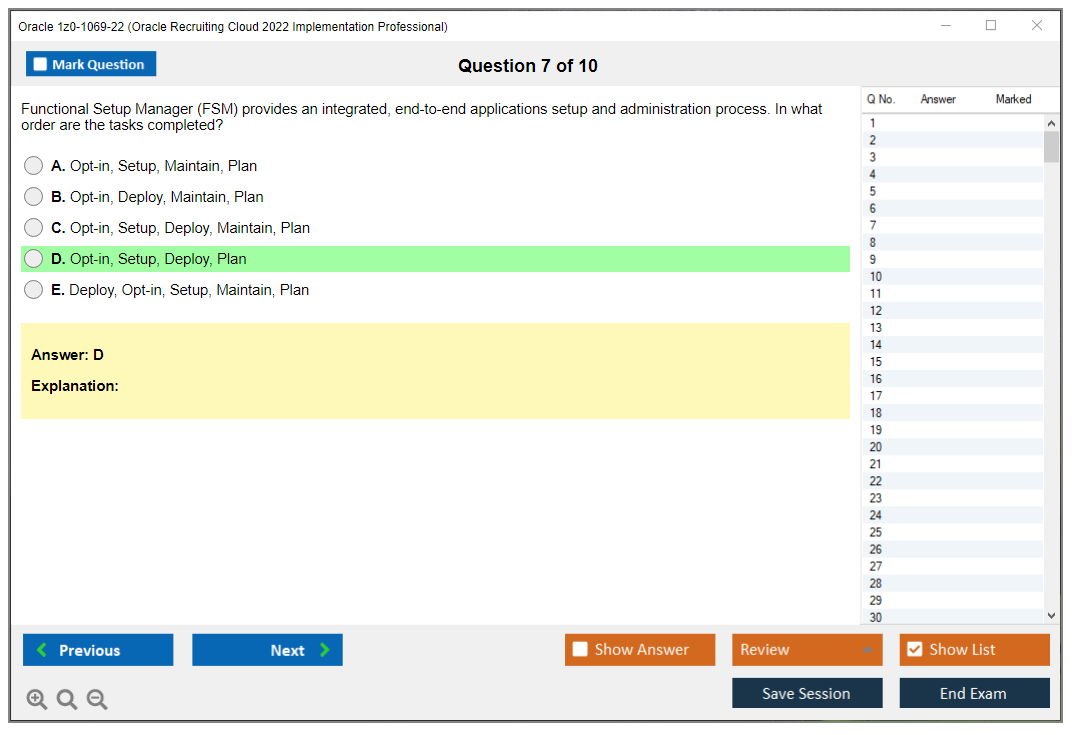Click the checkbox icon inside Mark Question button

39,63
